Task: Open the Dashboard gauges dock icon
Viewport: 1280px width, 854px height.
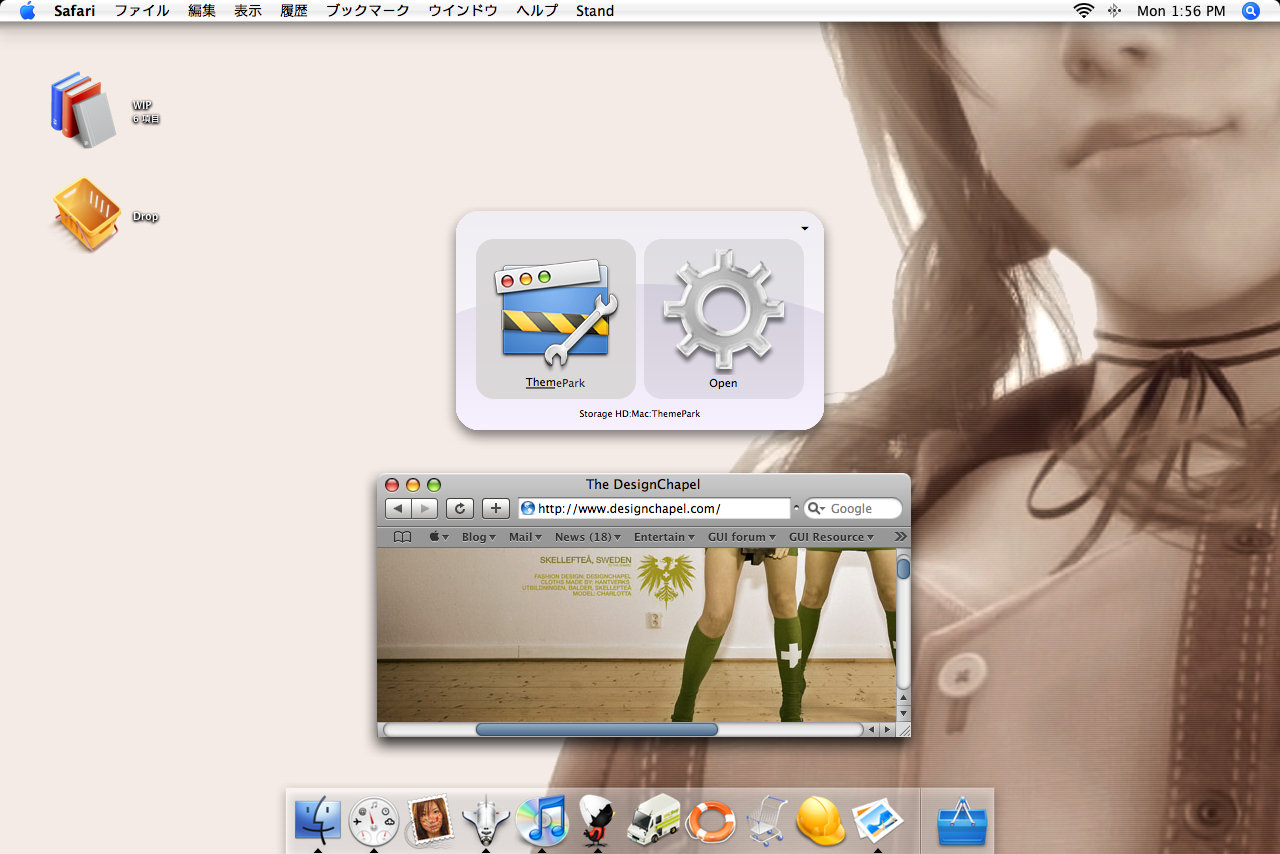Action: (374, 821)
